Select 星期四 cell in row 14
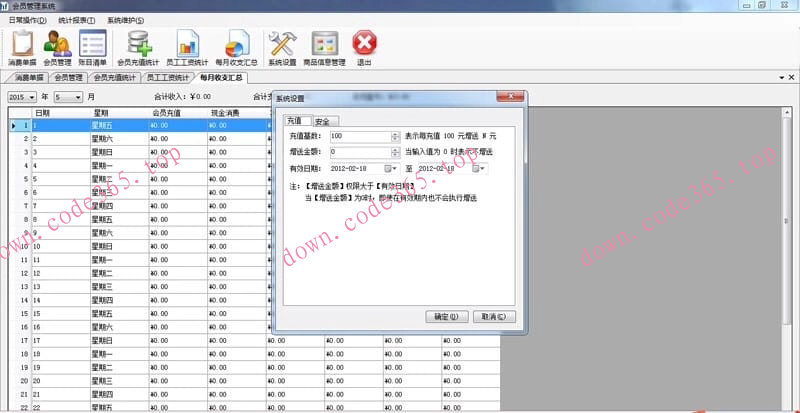This screenshot has width=800, height=413. click(119, 300)
